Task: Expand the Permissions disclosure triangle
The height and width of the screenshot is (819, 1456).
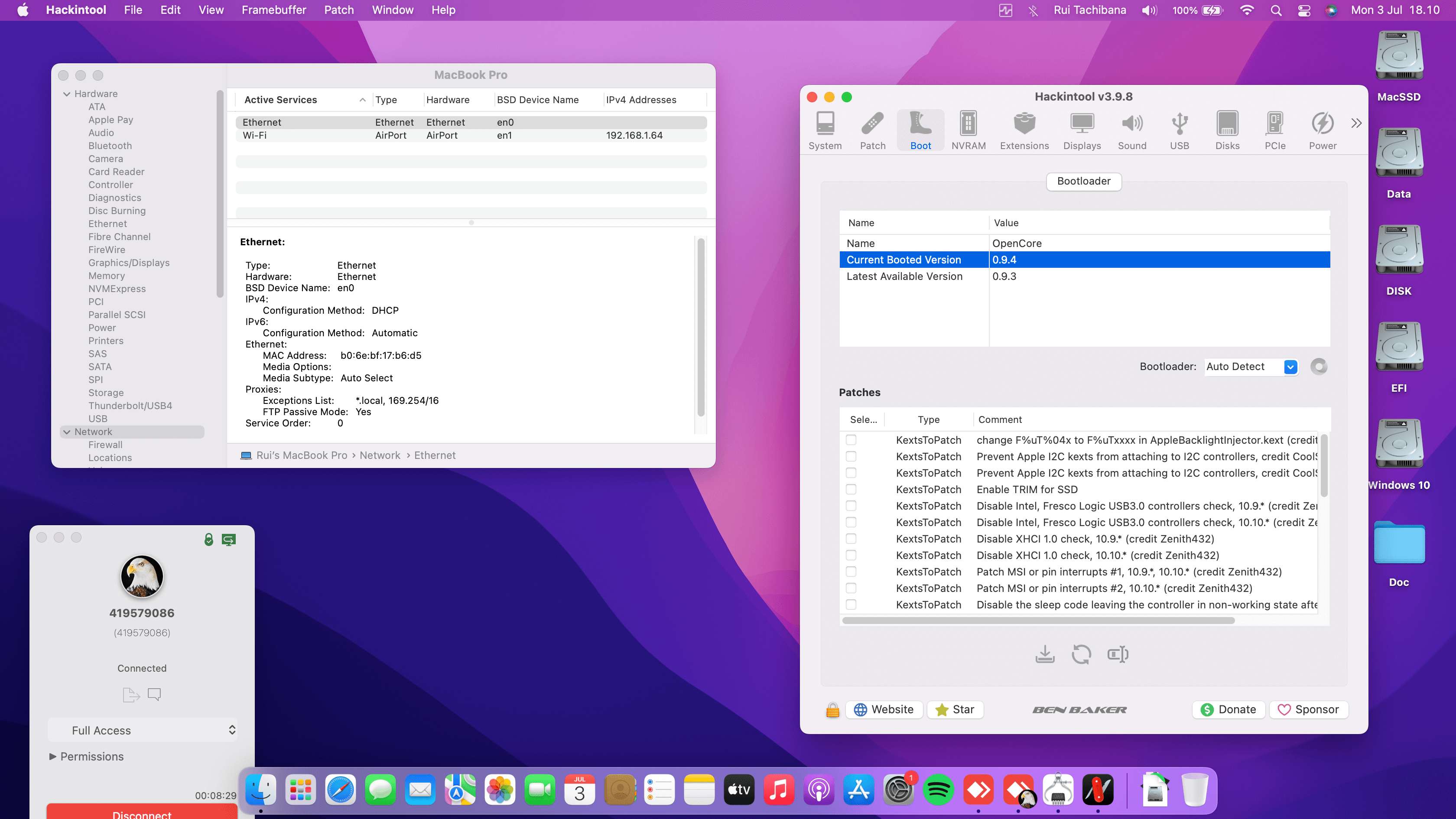Action: point(52,756)
